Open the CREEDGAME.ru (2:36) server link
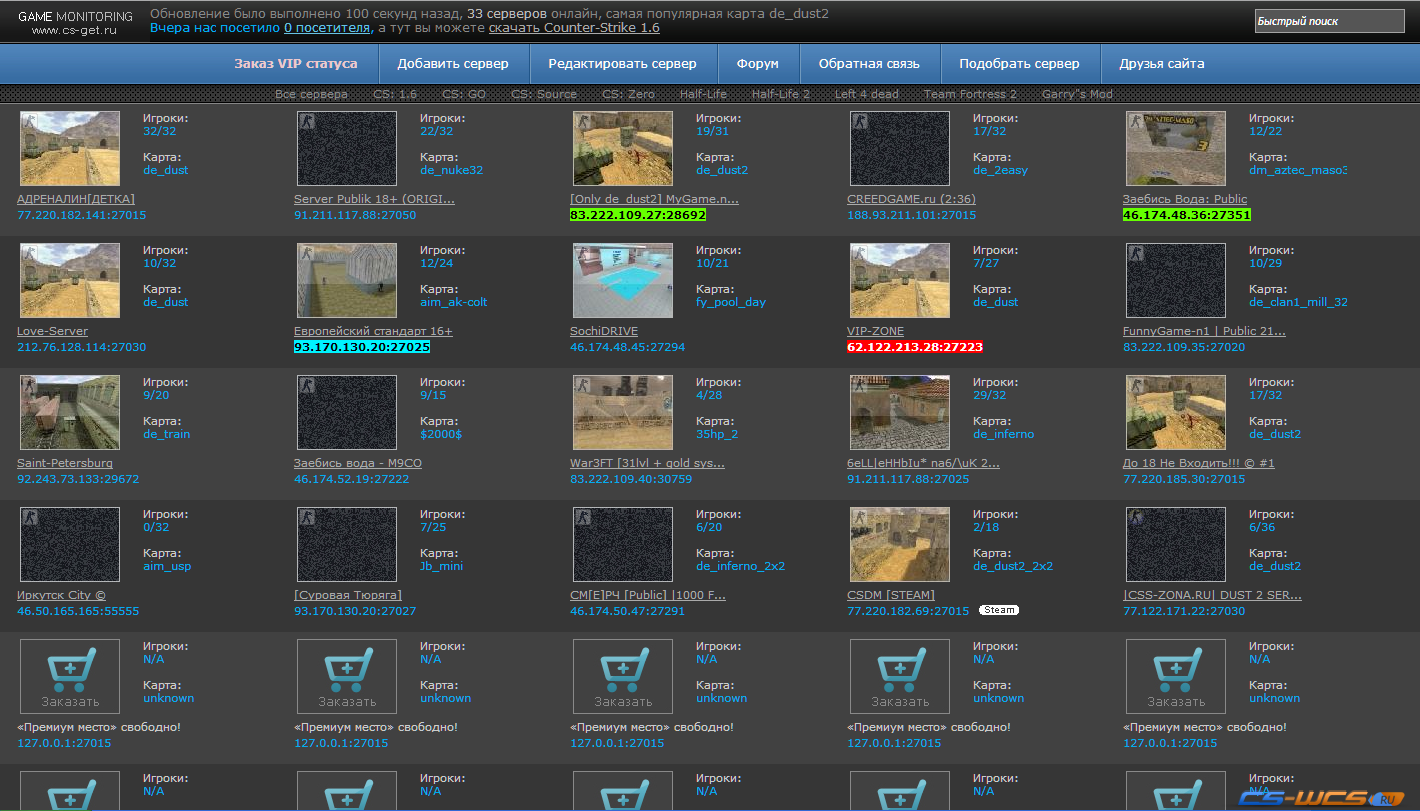 coord(911,199)
